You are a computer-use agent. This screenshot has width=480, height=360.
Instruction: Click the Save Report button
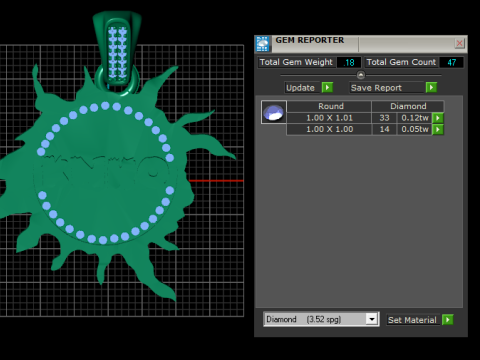tap(386, 88)
